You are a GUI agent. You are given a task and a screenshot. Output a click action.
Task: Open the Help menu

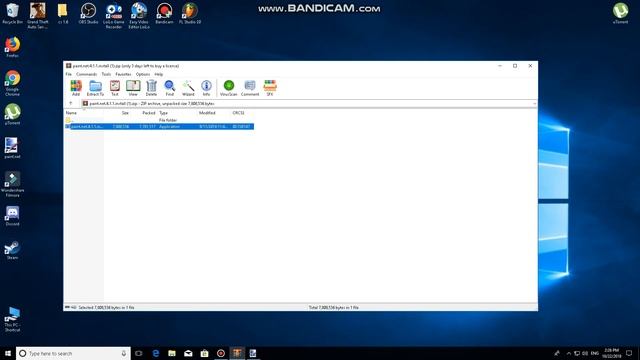pos(159,74)
